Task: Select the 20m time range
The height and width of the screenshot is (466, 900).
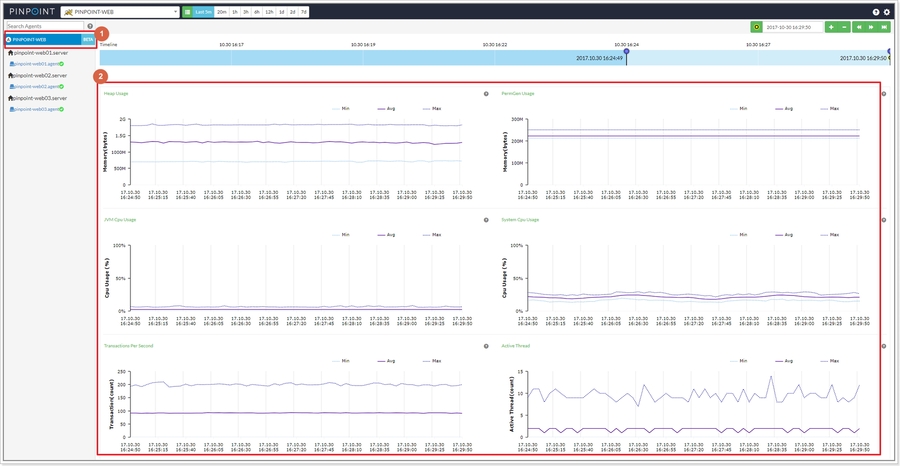Action: (x=221, y=12)
